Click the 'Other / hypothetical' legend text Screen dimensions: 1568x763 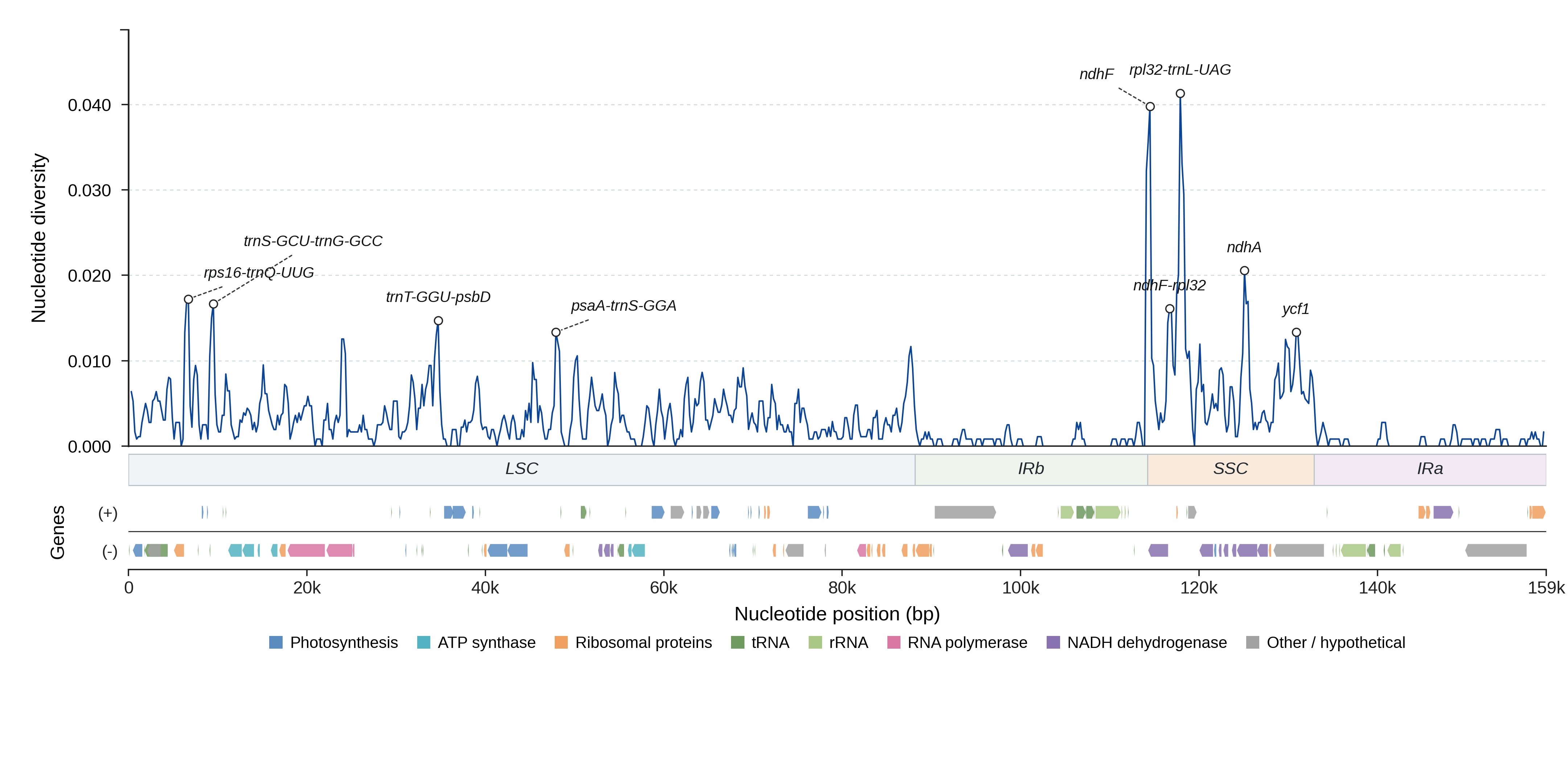[x=1336, y=643]
